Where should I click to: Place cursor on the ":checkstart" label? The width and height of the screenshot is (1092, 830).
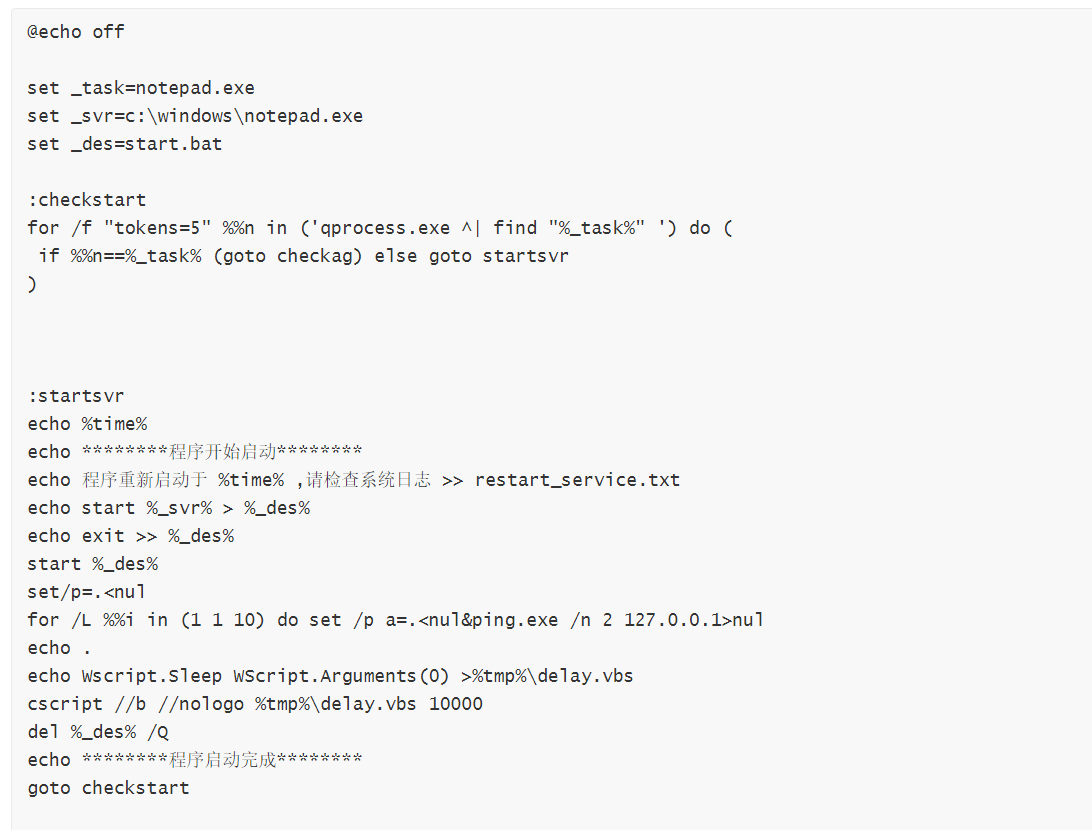click(x=87, y=200)
